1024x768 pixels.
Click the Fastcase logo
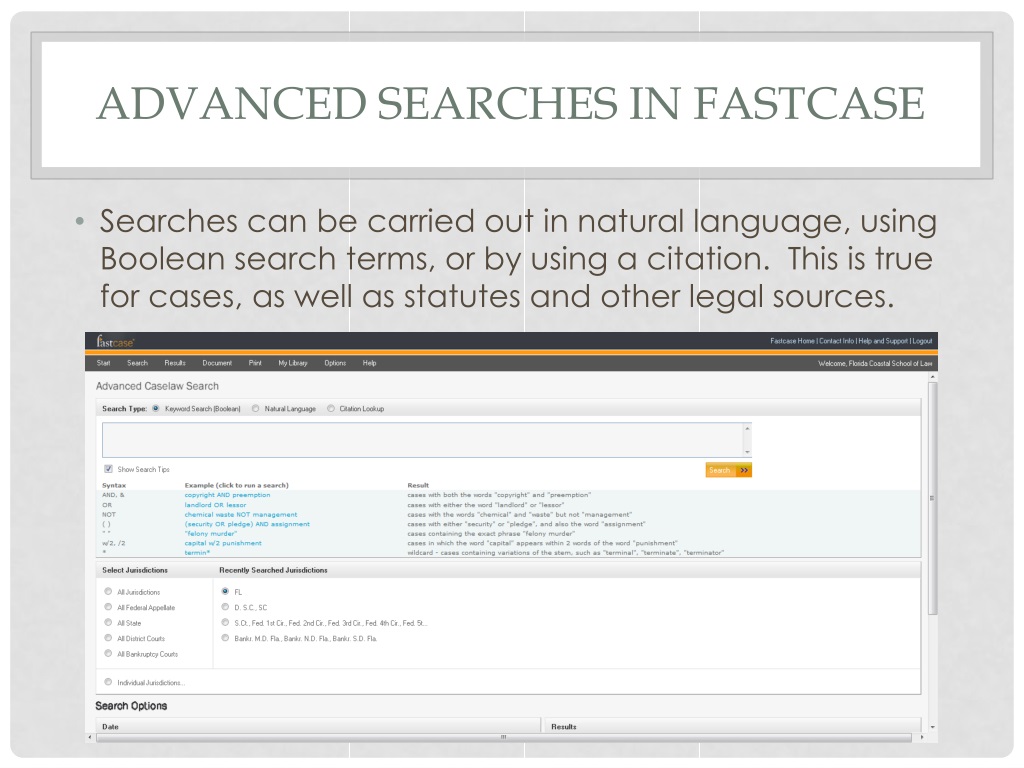point(115,342)
